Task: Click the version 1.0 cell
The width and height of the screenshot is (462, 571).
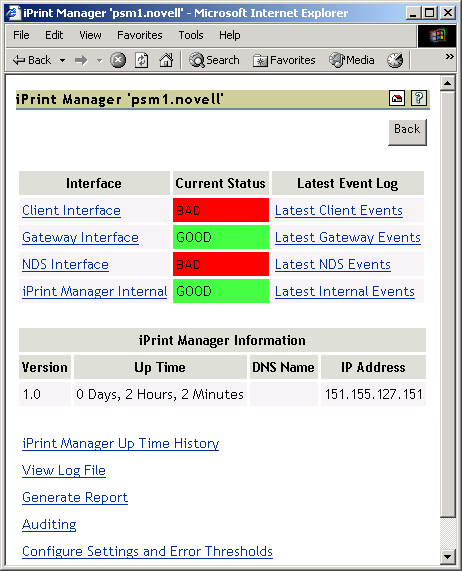Action: click(45, 394)
